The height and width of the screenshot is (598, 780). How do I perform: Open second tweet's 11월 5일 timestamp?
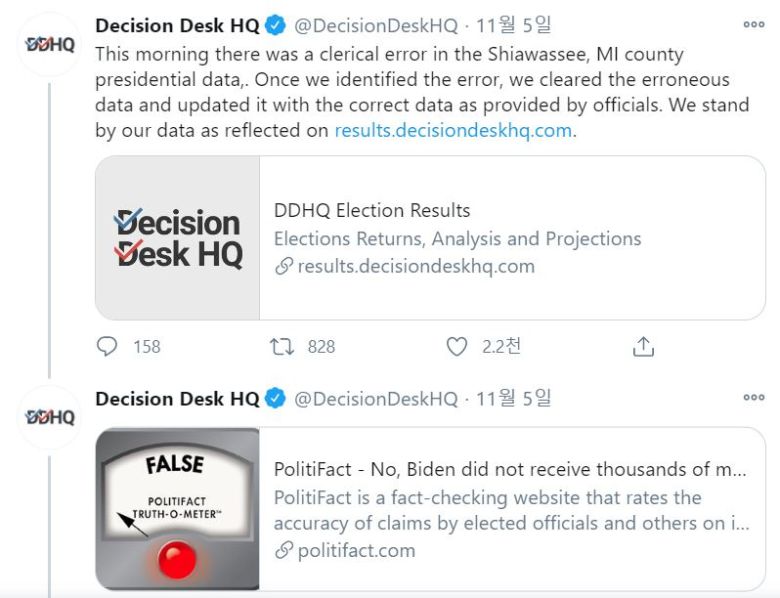click(x=513, y=399)
